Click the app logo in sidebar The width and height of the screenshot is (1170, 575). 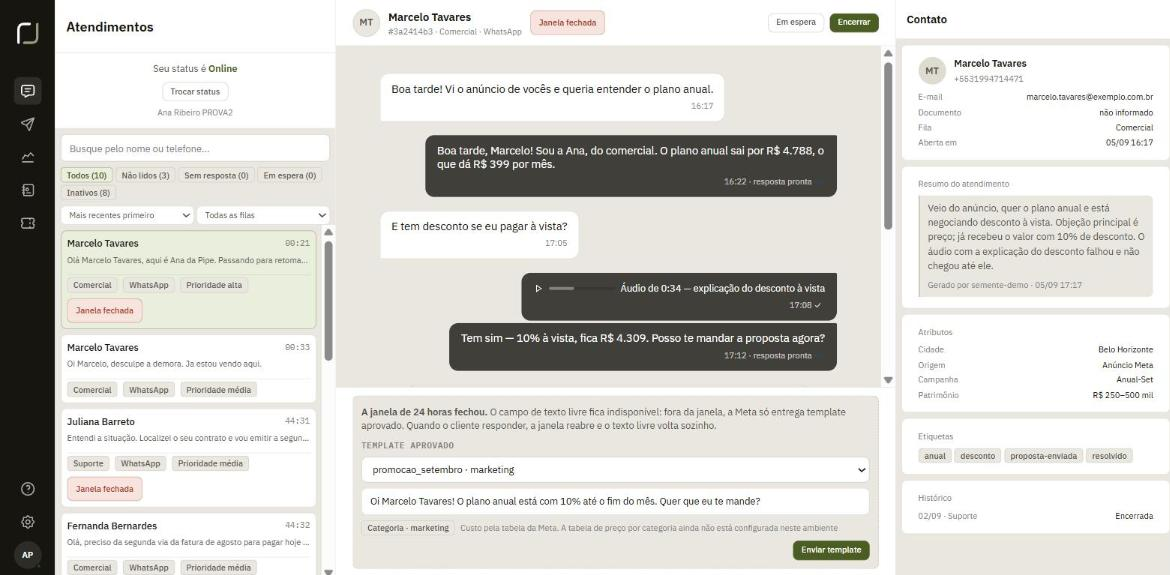(x=28, y=33)
